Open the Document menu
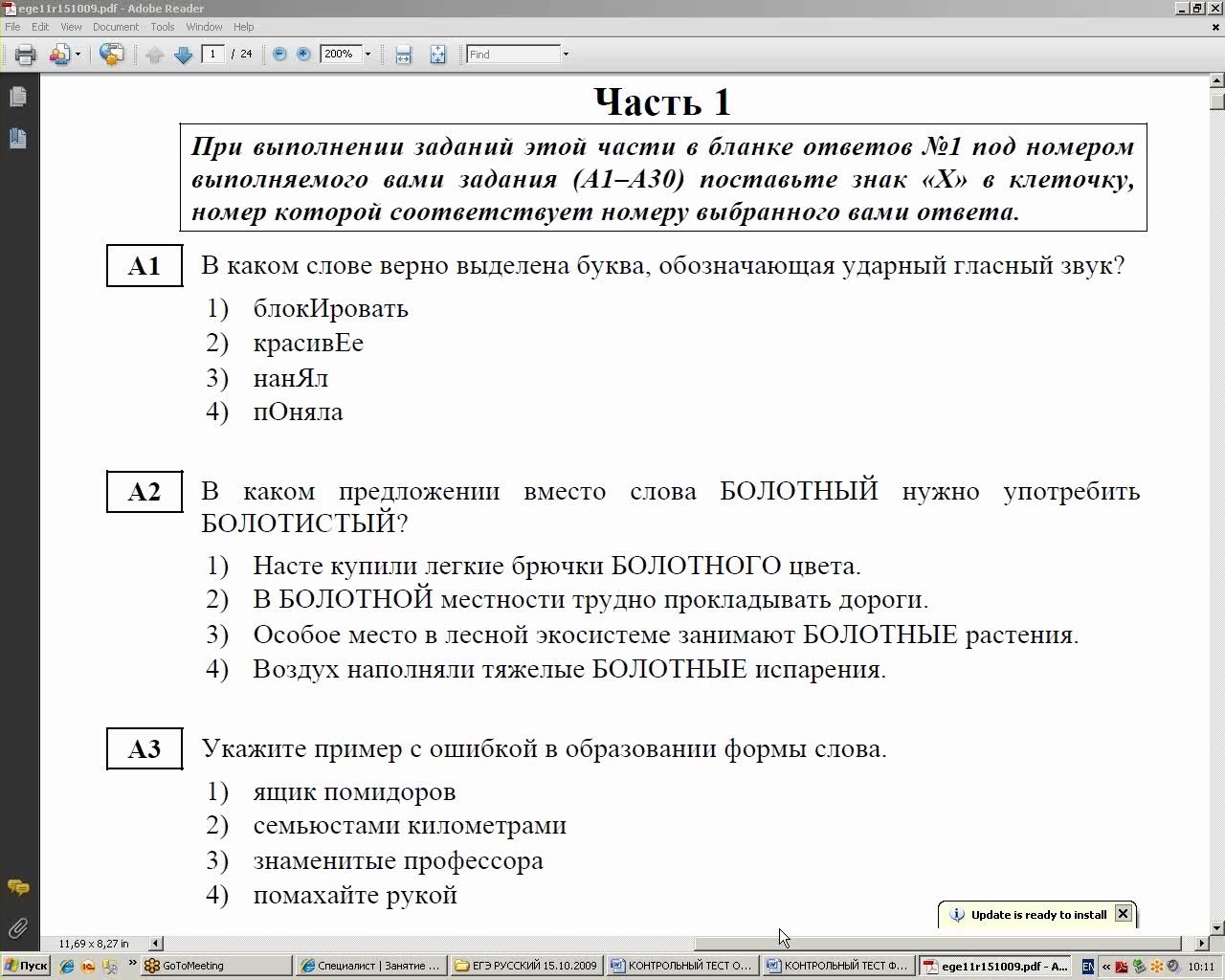Viewport: 1225px width, 980px height. 116,27
